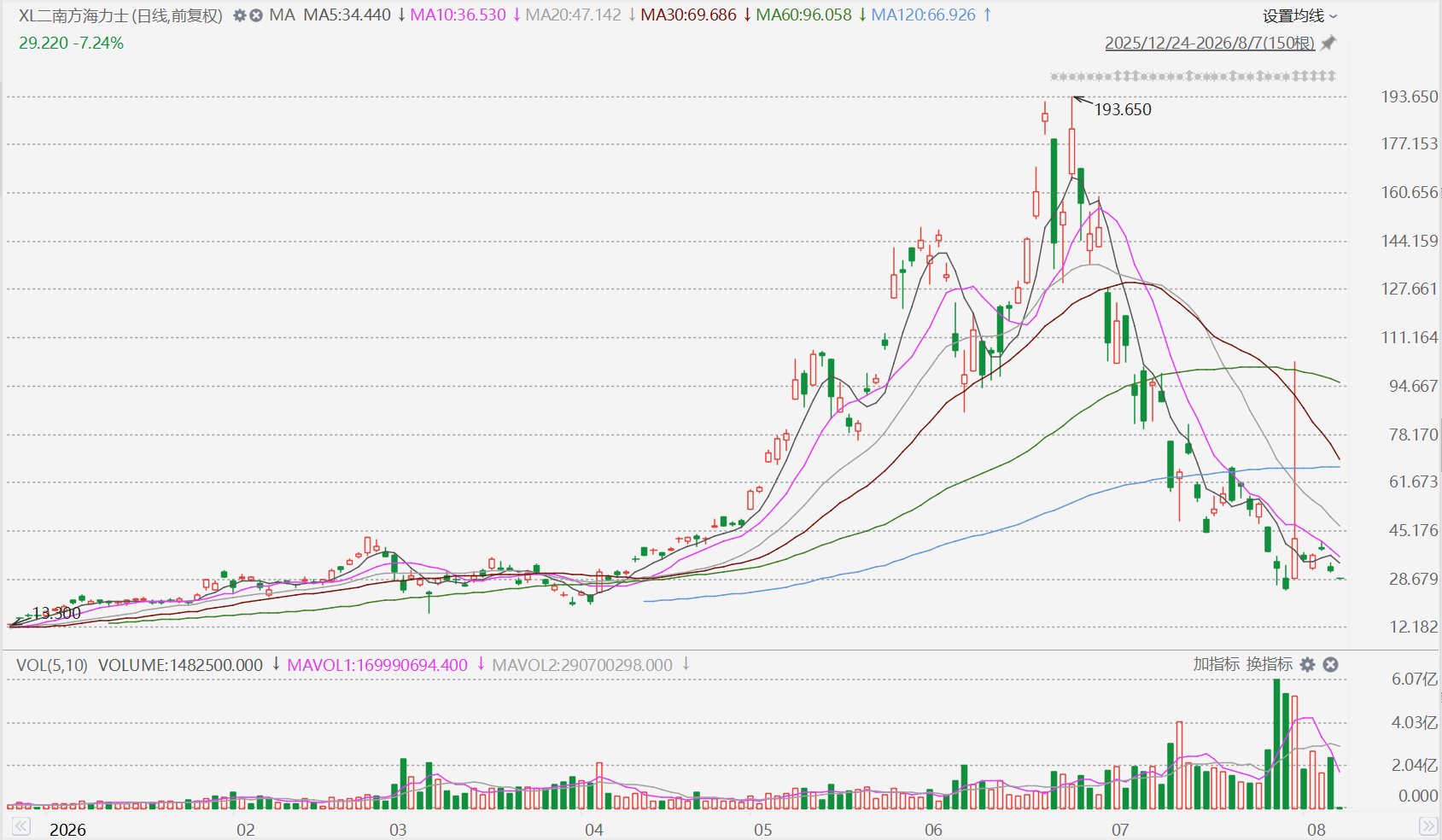The width and height of the screenshot is (1442, 840).
Task: Open the volume indicator settings gear
Action: [x=1308, y=664]
